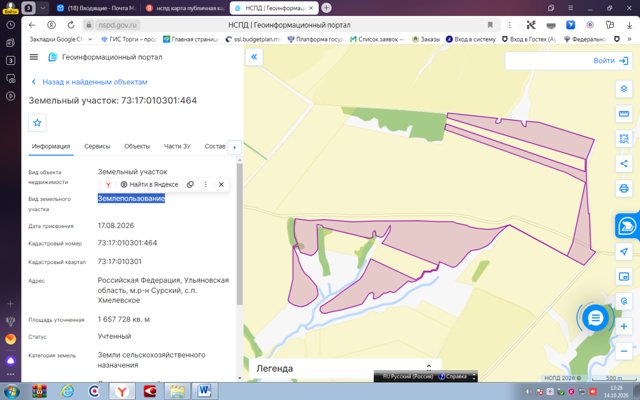This screenshot has width=640, height=400.
Task: Open browser downloads
Action: tap(629, 25)
